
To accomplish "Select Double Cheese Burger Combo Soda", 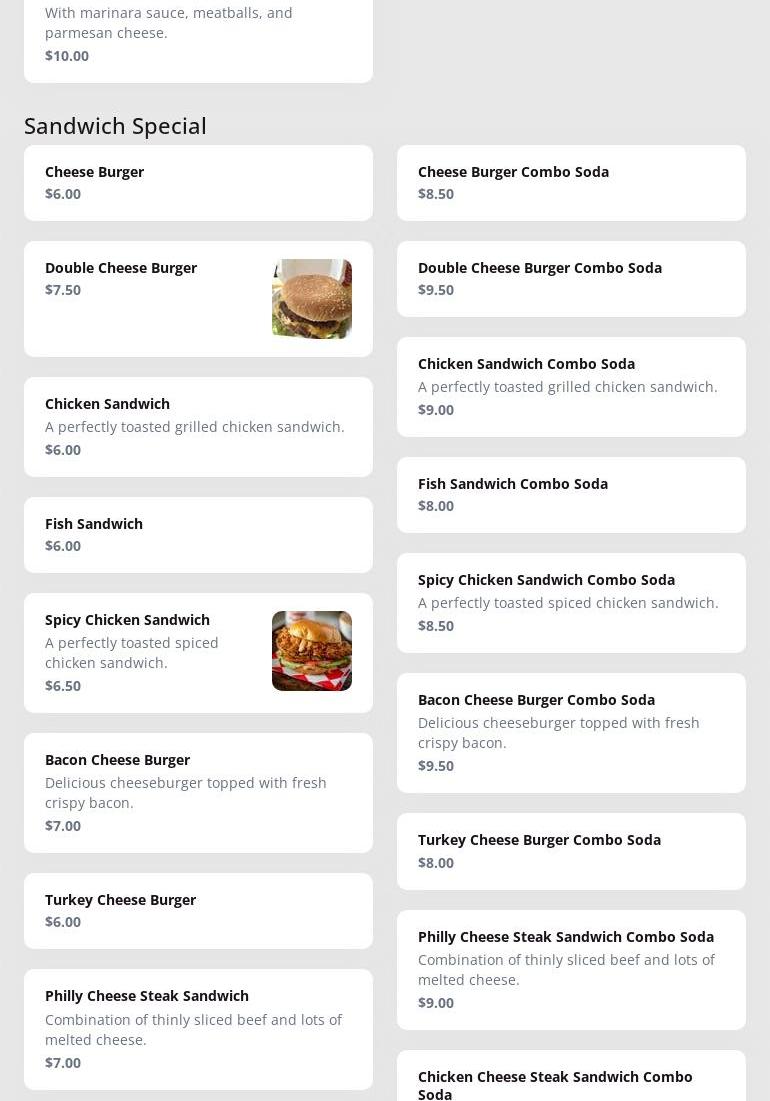I will [571, 279].
